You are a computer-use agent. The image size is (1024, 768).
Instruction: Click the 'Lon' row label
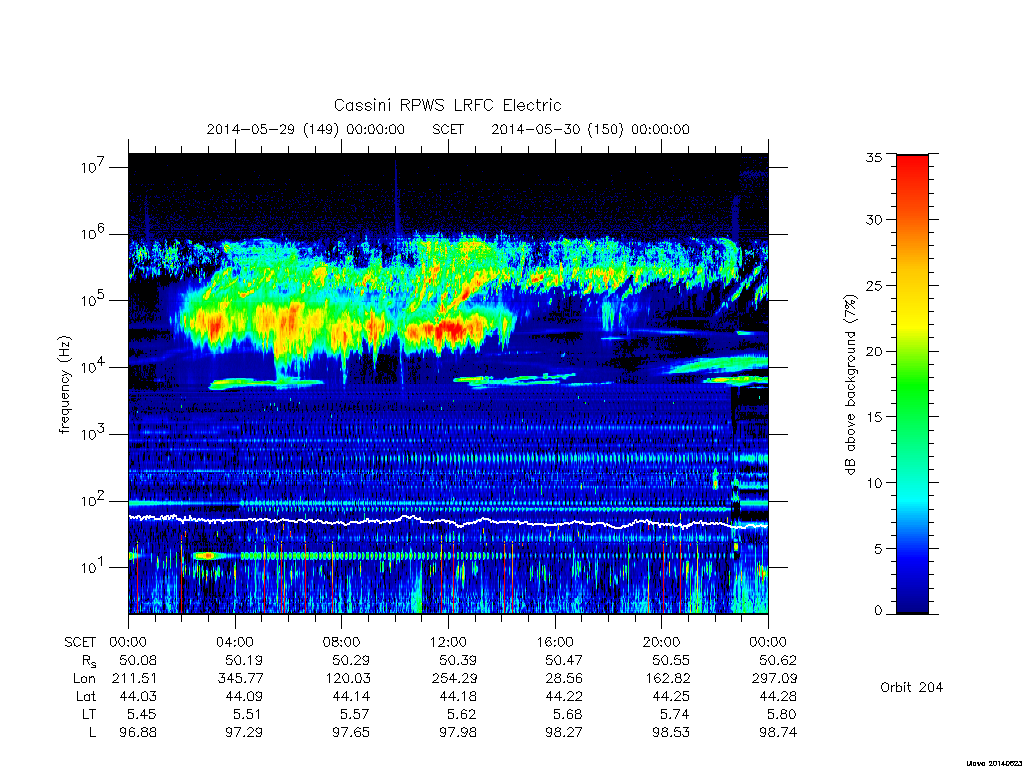pos(84,679)
